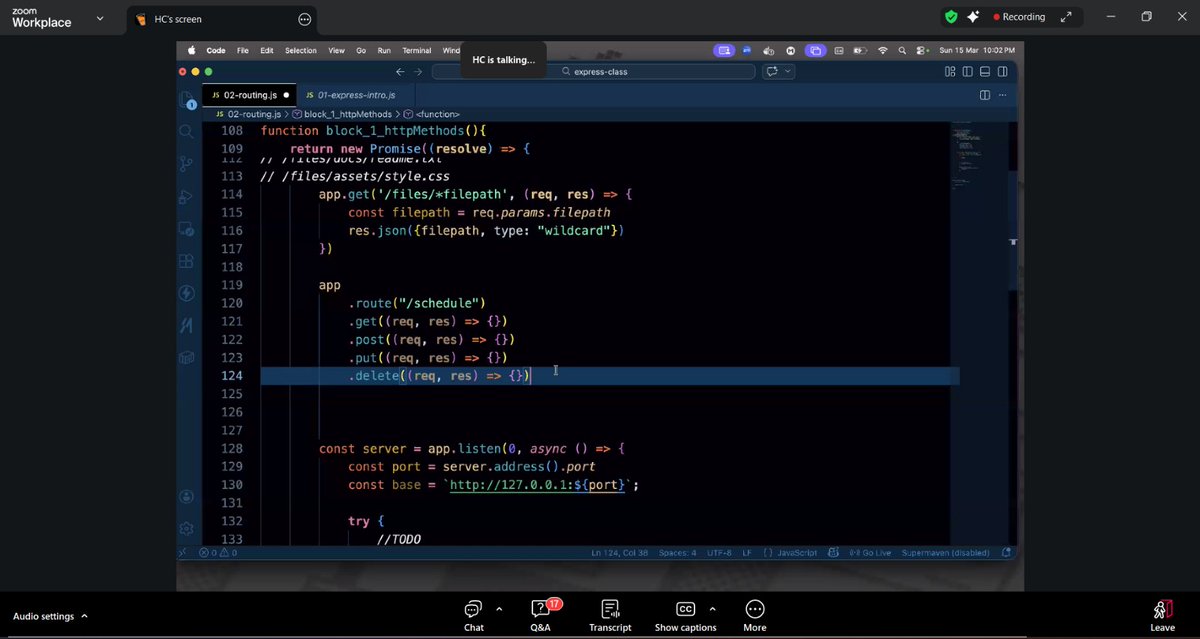Open the editor More Actions ellipsis
This screenshot has width=1200, height=639.
coord(1003,95)
